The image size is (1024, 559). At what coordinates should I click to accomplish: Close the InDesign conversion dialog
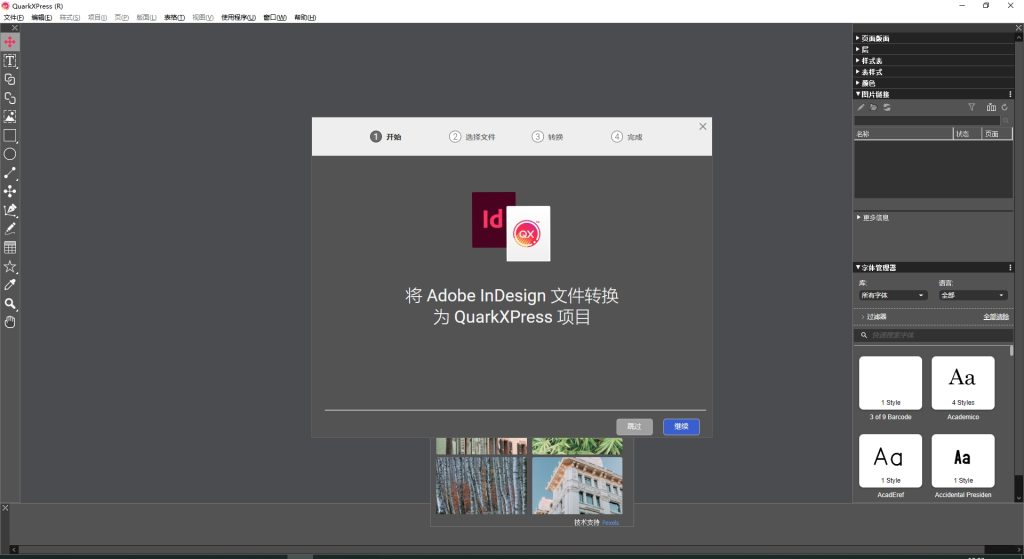(703, 127)
